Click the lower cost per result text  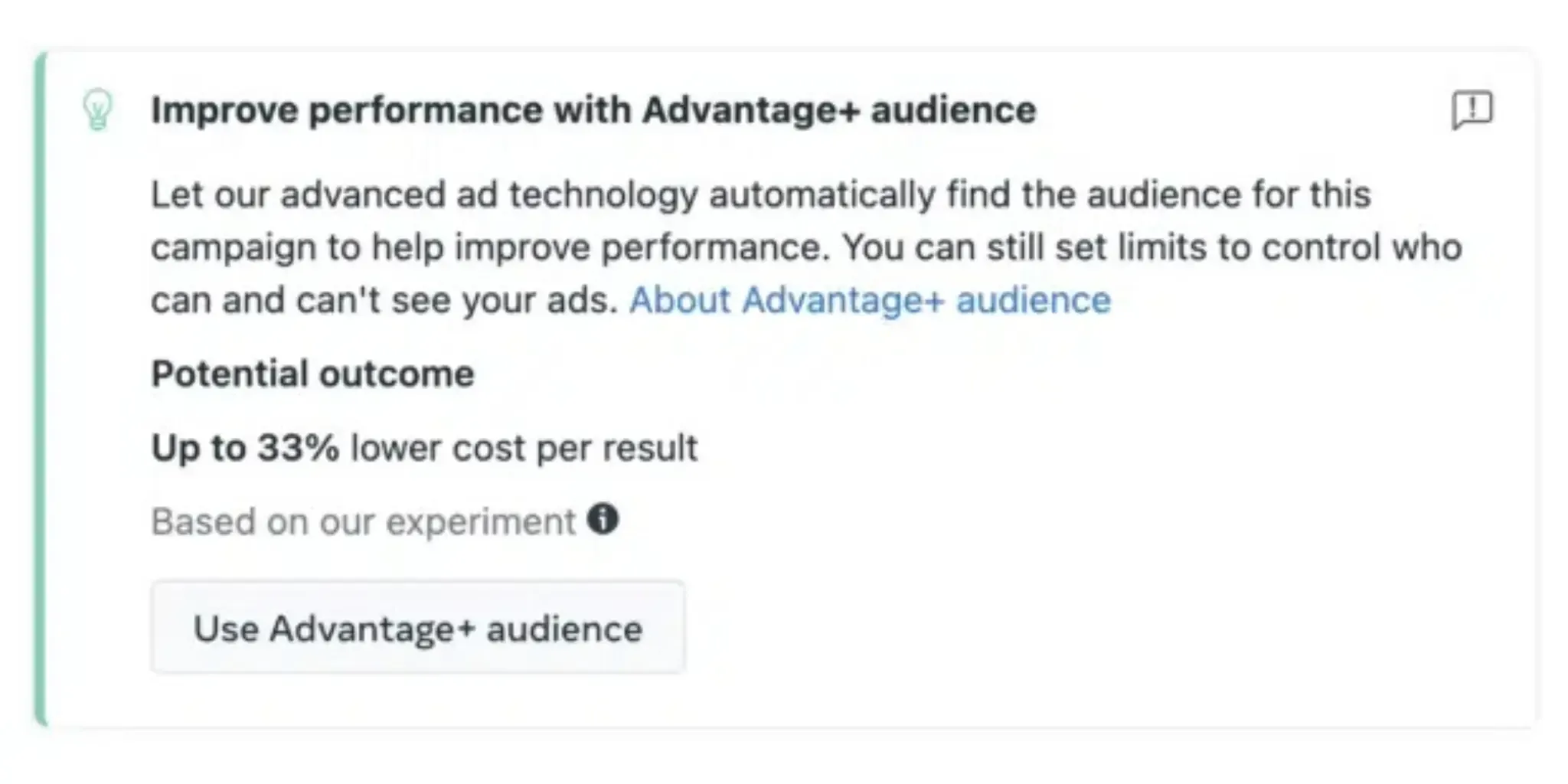pos(524,448)
